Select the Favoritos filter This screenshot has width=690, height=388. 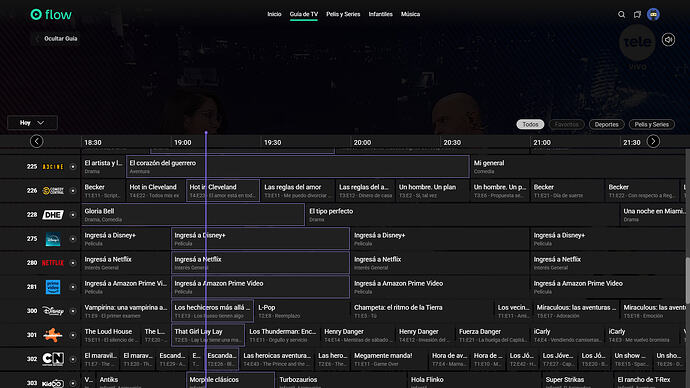click(566, 124)
